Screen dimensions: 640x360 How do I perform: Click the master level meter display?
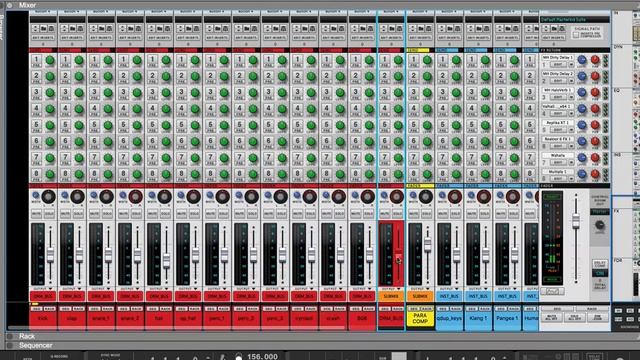[552, 238]
